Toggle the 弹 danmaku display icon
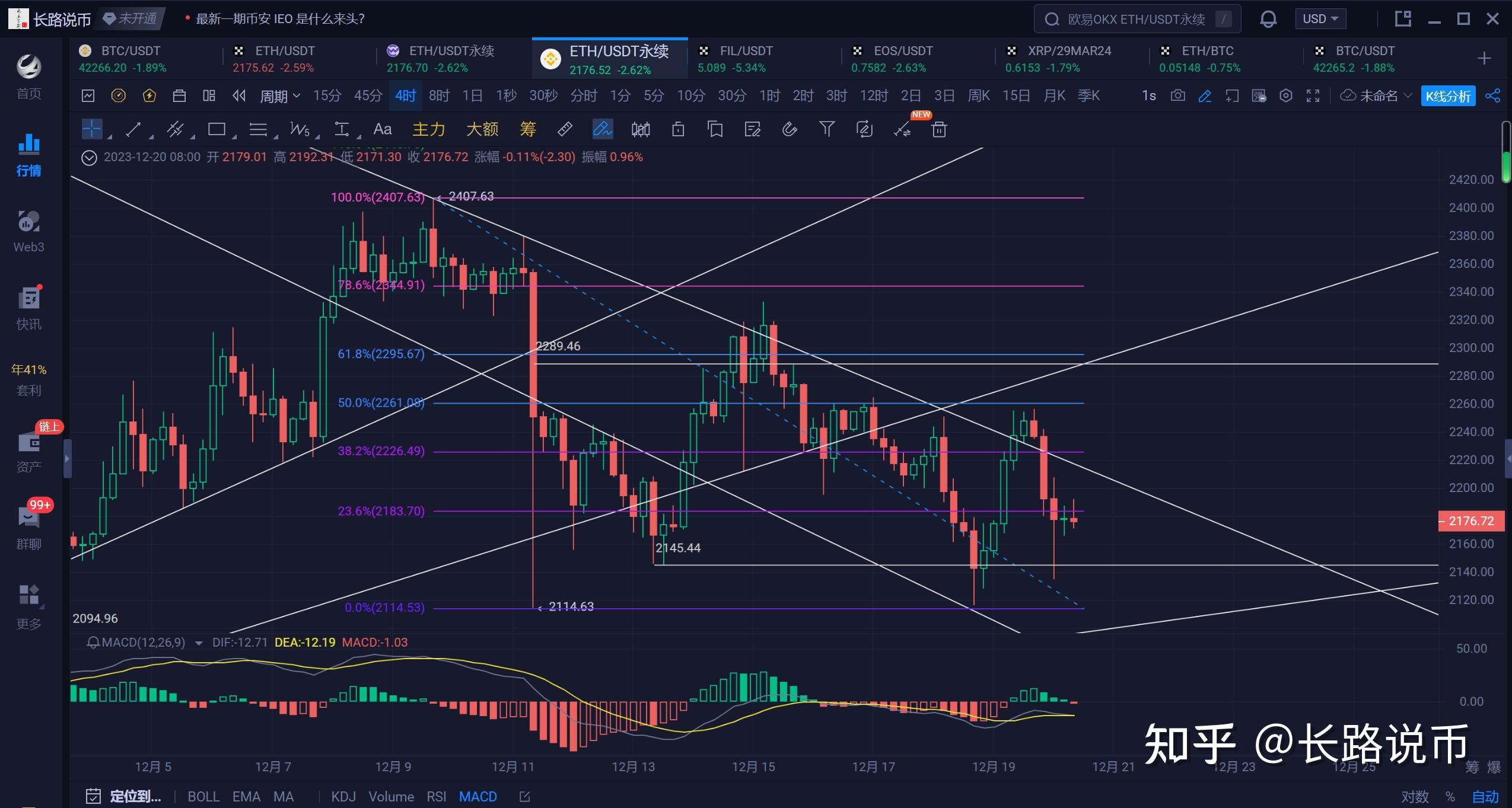Screen dimensions: 1512x808 point(1259,95)
